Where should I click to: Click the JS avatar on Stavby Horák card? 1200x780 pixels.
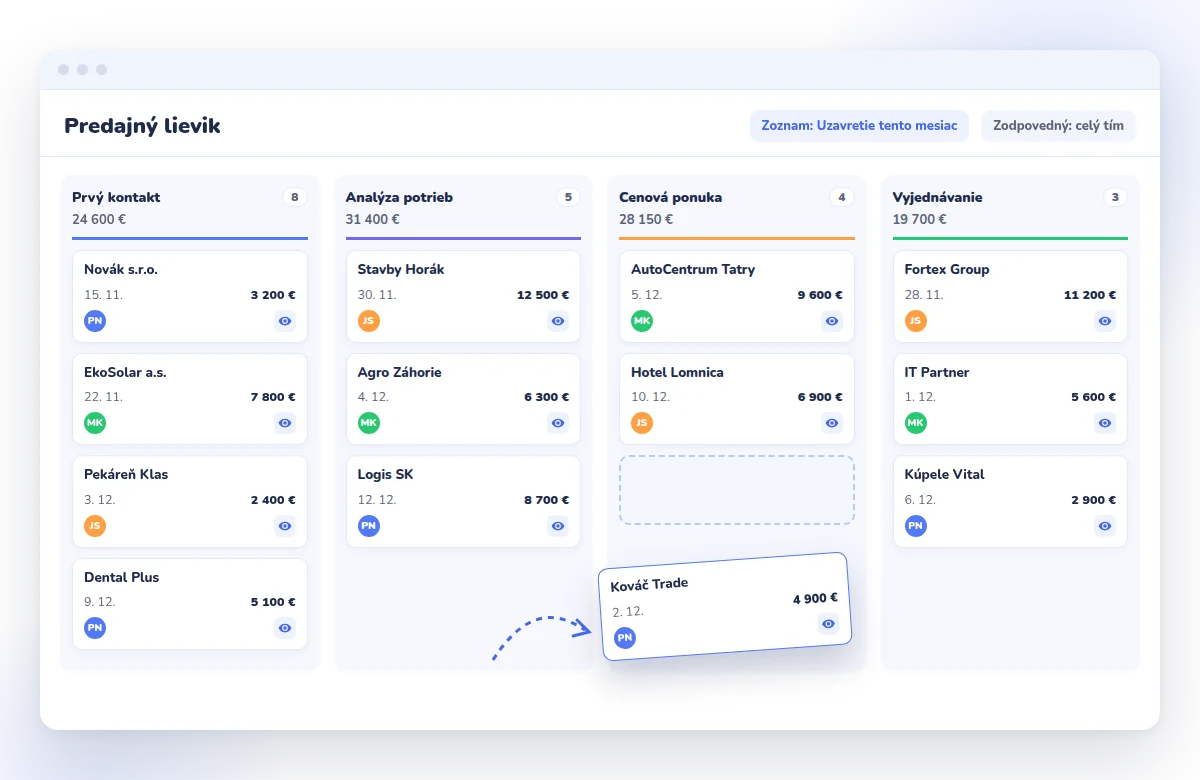(369, 321)
